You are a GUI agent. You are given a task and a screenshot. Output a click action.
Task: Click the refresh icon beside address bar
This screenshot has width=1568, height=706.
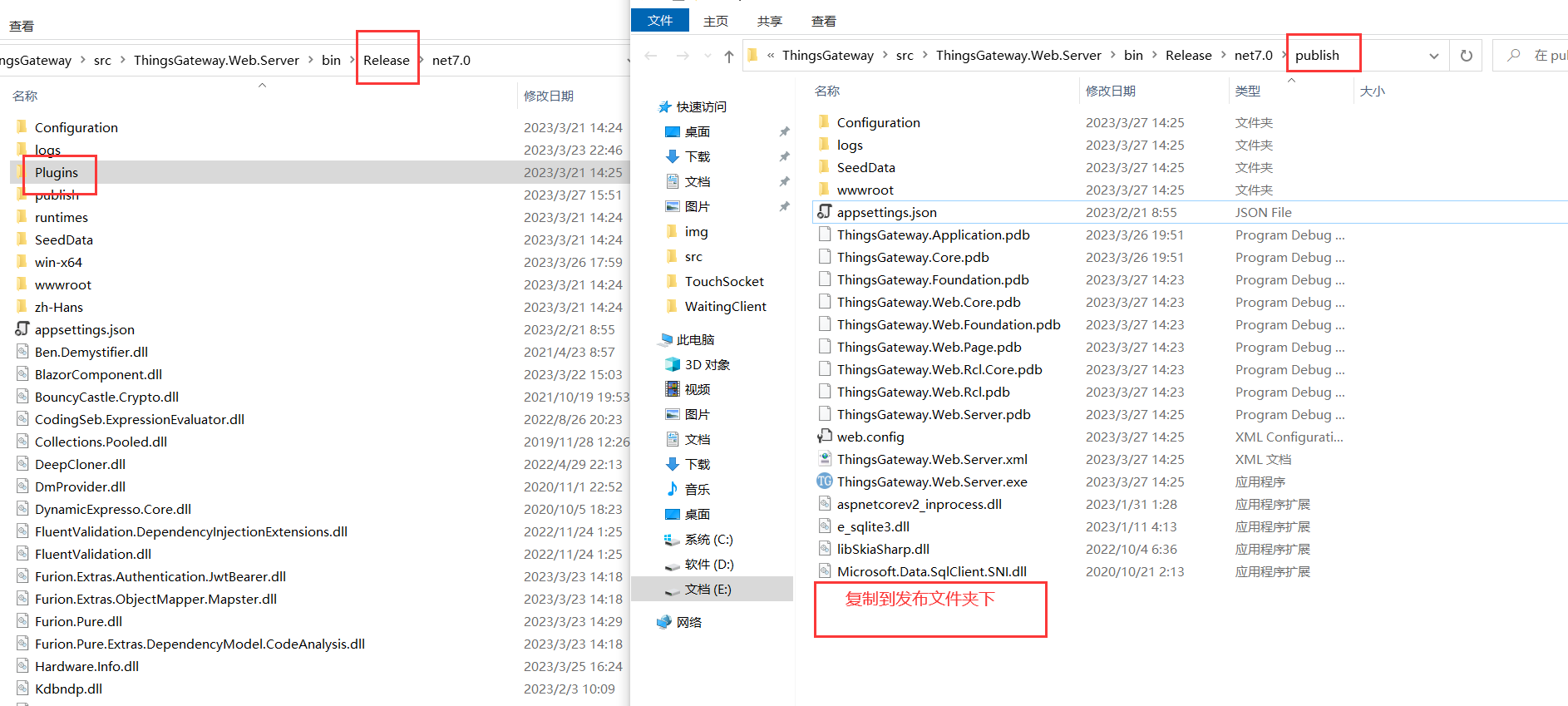click(1466, 56)
